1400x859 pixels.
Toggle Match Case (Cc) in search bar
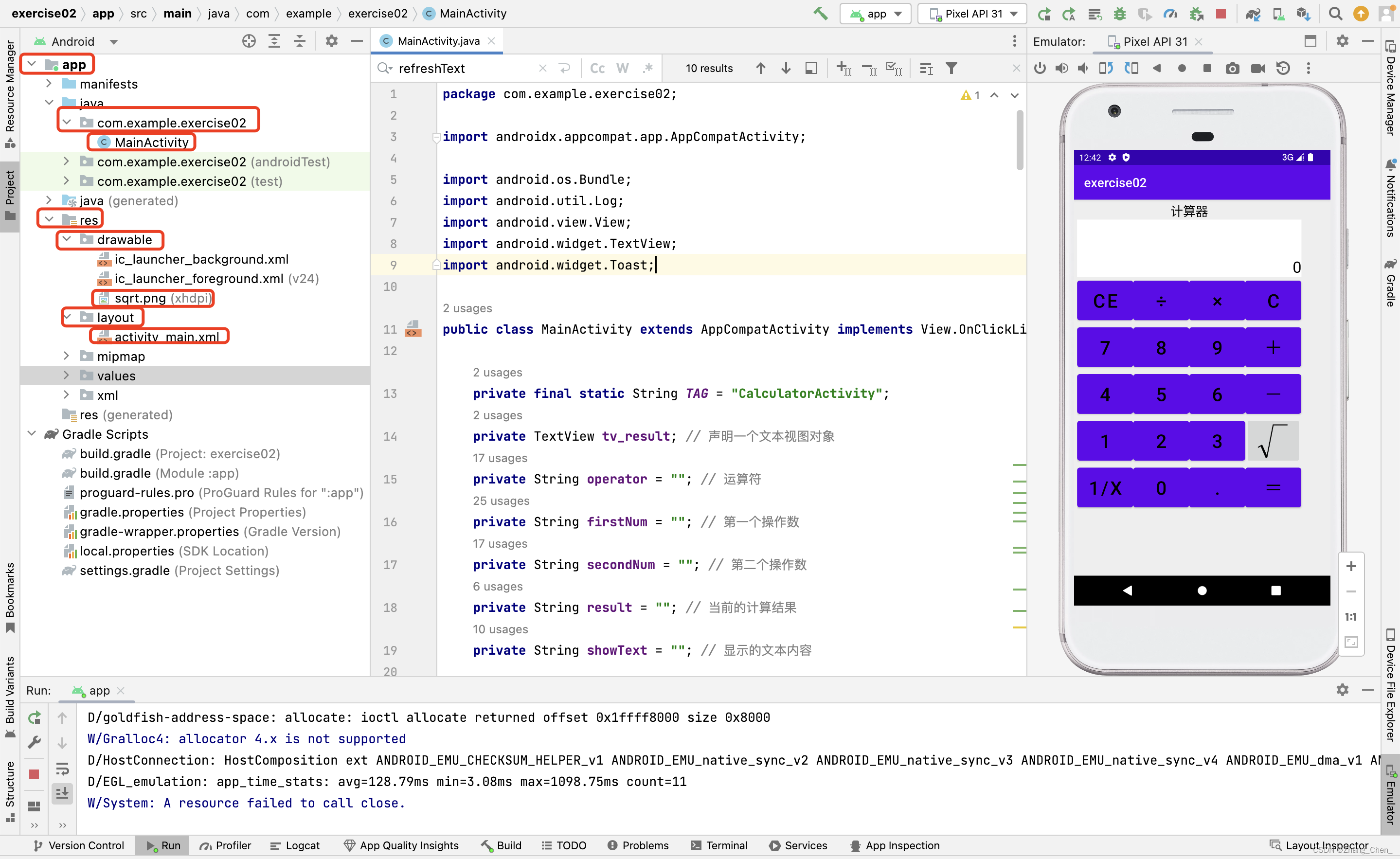tap(597, 68)
